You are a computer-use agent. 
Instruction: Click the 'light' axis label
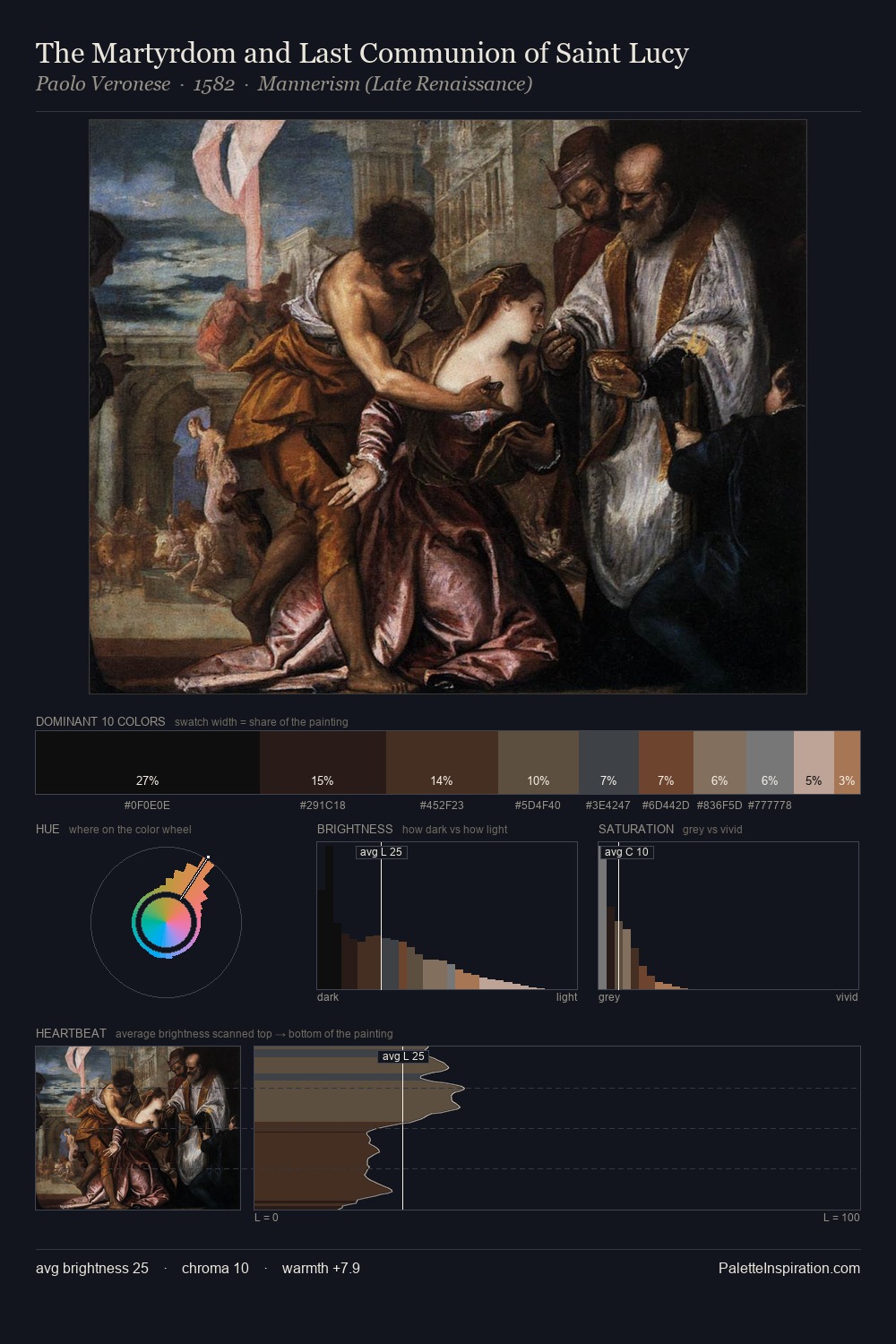[x=566, y=997]
